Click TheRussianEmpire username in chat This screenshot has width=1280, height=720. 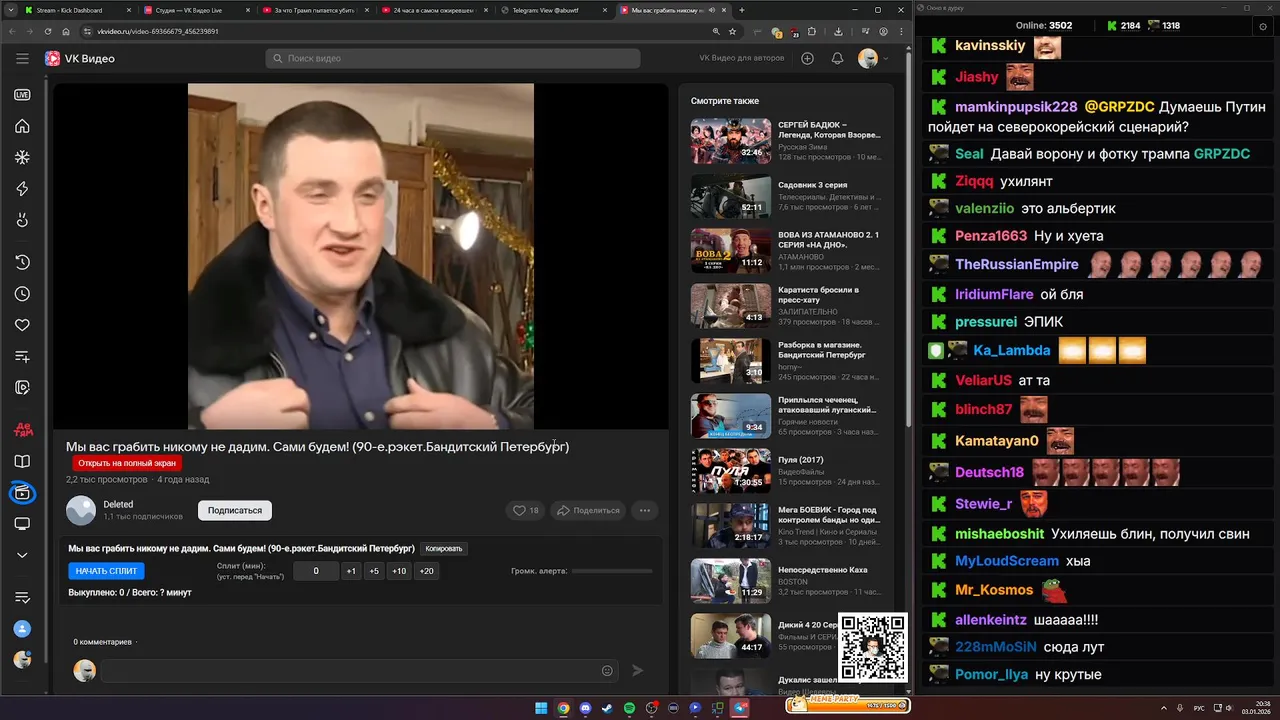[x=1017, y=265]
